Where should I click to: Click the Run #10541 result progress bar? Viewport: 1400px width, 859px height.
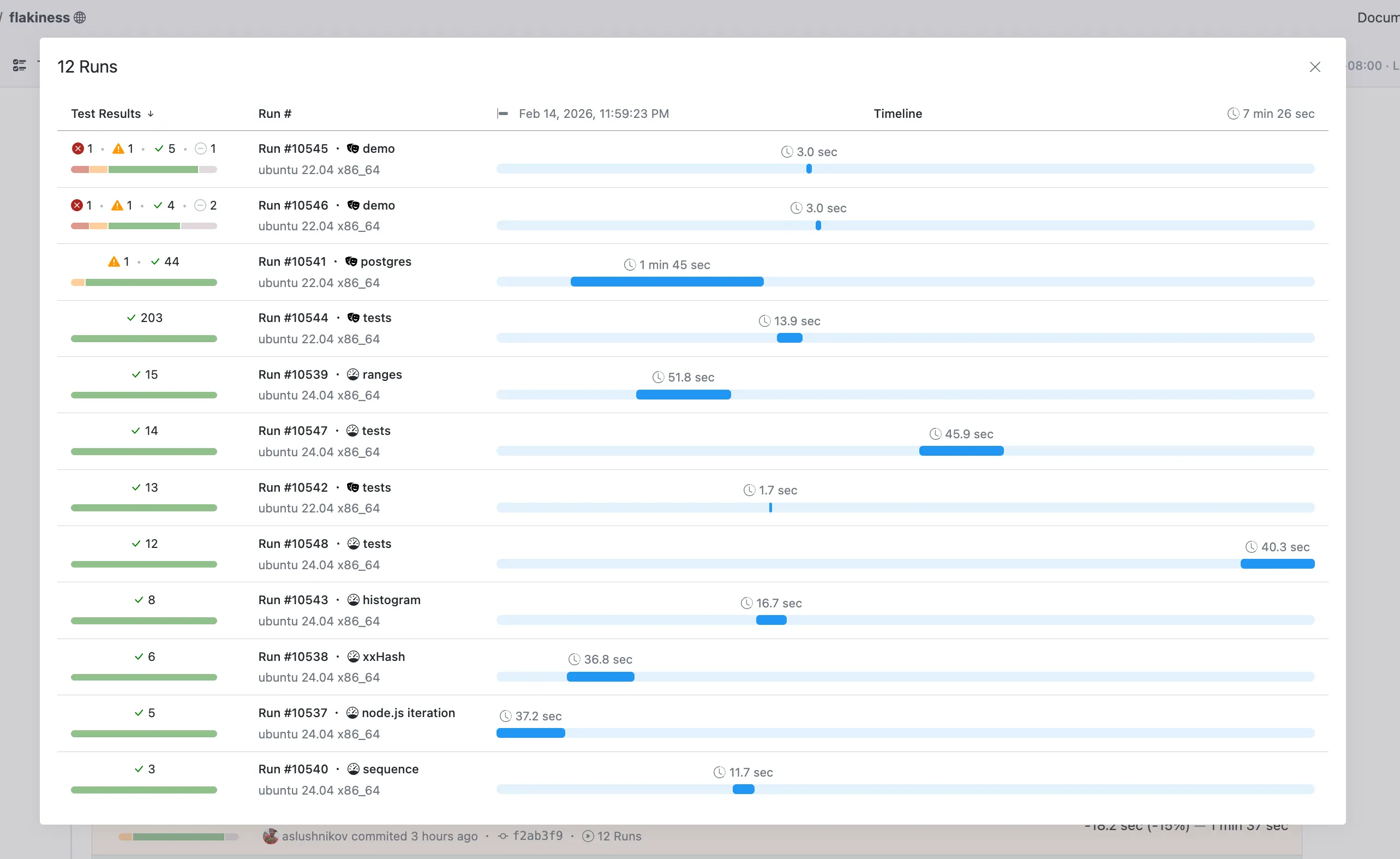[x=143, y=283]
